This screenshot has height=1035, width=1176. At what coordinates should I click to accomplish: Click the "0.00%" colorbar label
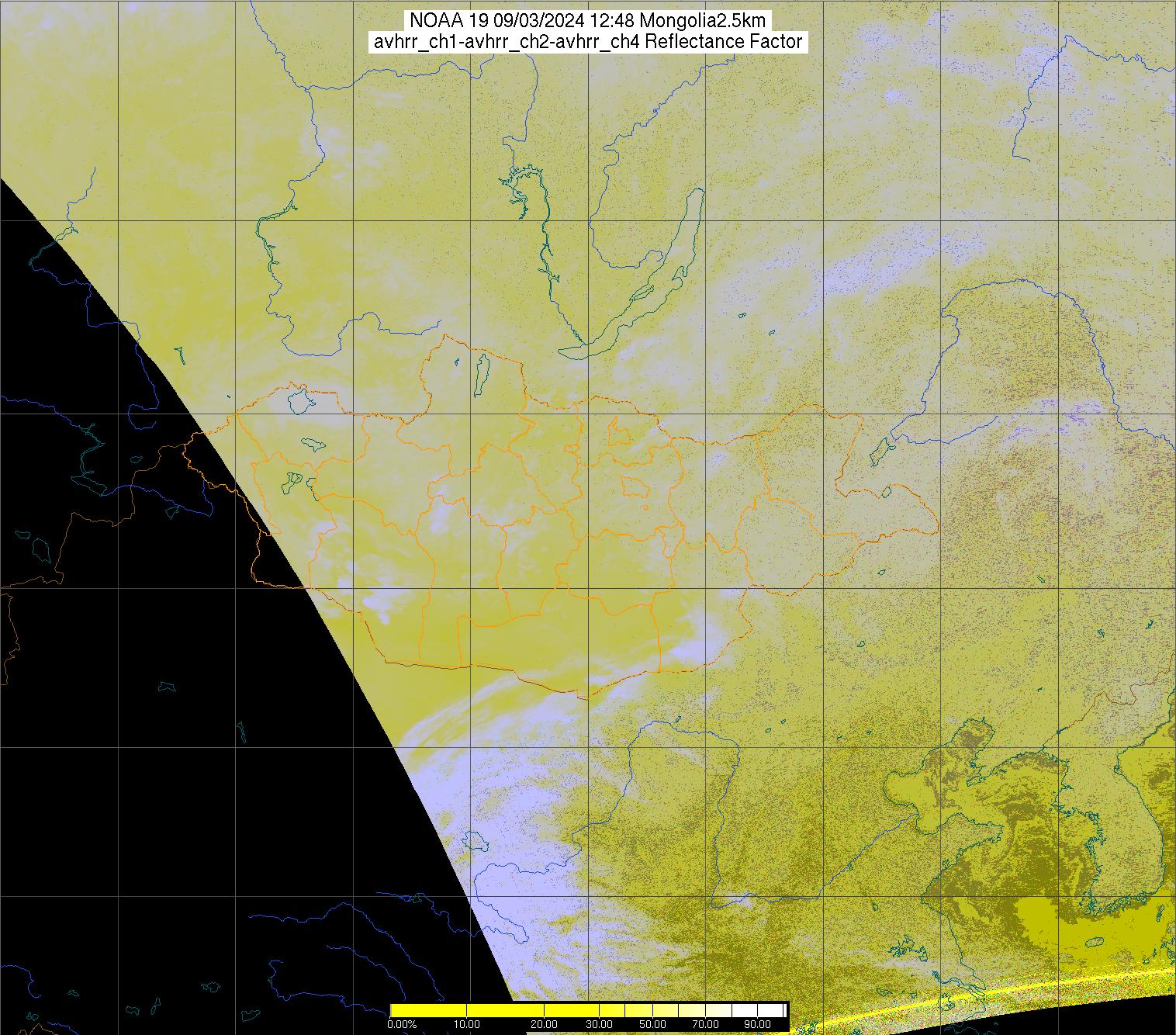pyautogui.click(x=401, y=1026)
